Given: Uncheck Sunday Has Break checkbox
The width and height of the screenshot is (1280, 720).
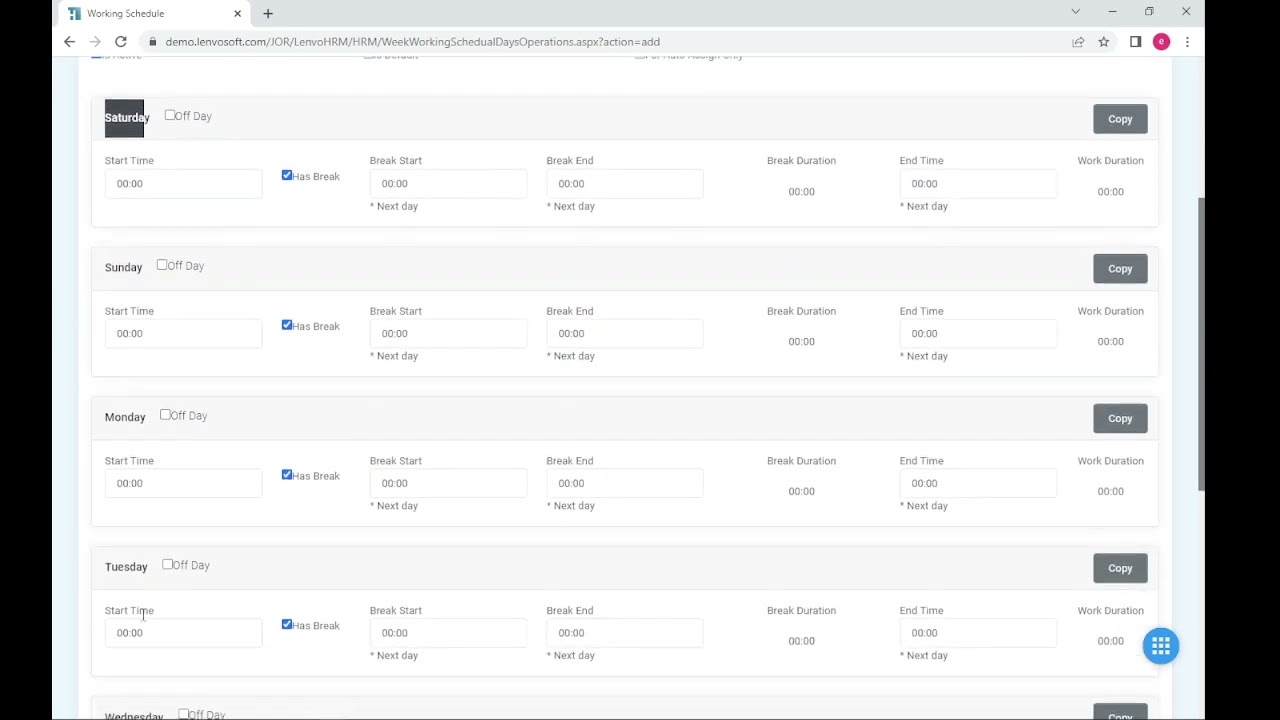Looking at the screenshot, I should (287, 326).
